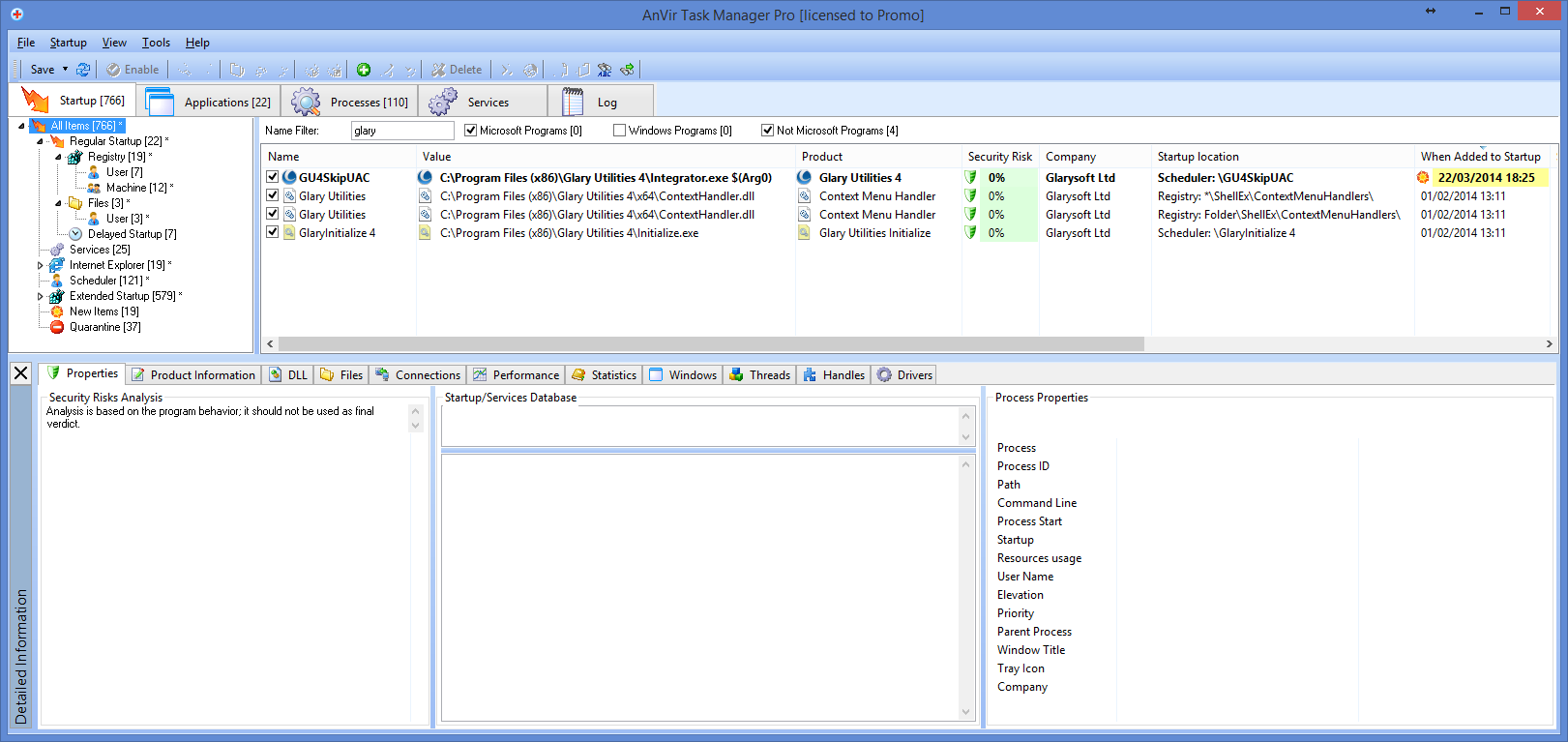Image resolution: width=1568 pixels, height=742 pixels.
Task: Click in the Name Filter field
Action: click(401, 131)
